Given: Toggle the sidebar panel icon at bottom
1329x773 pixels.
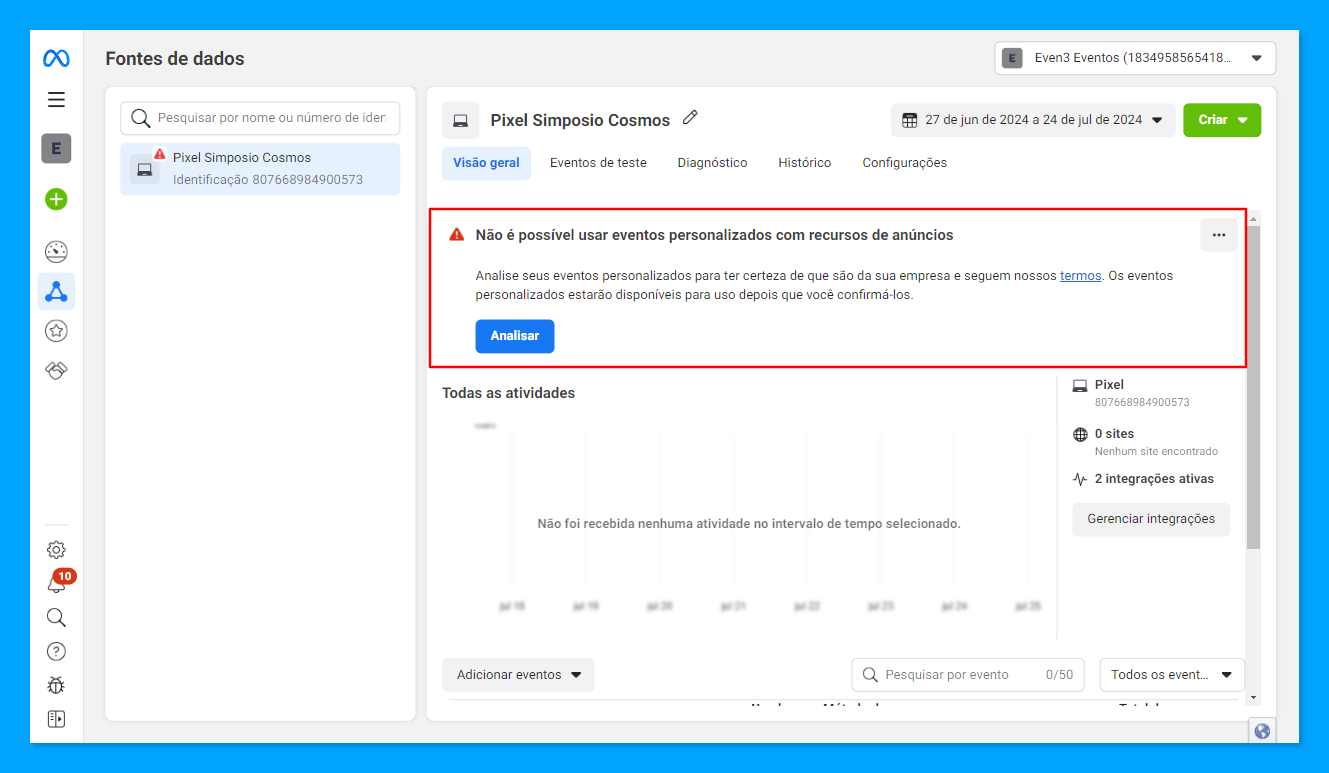Looking at the screenshot, I should point(56,719).
